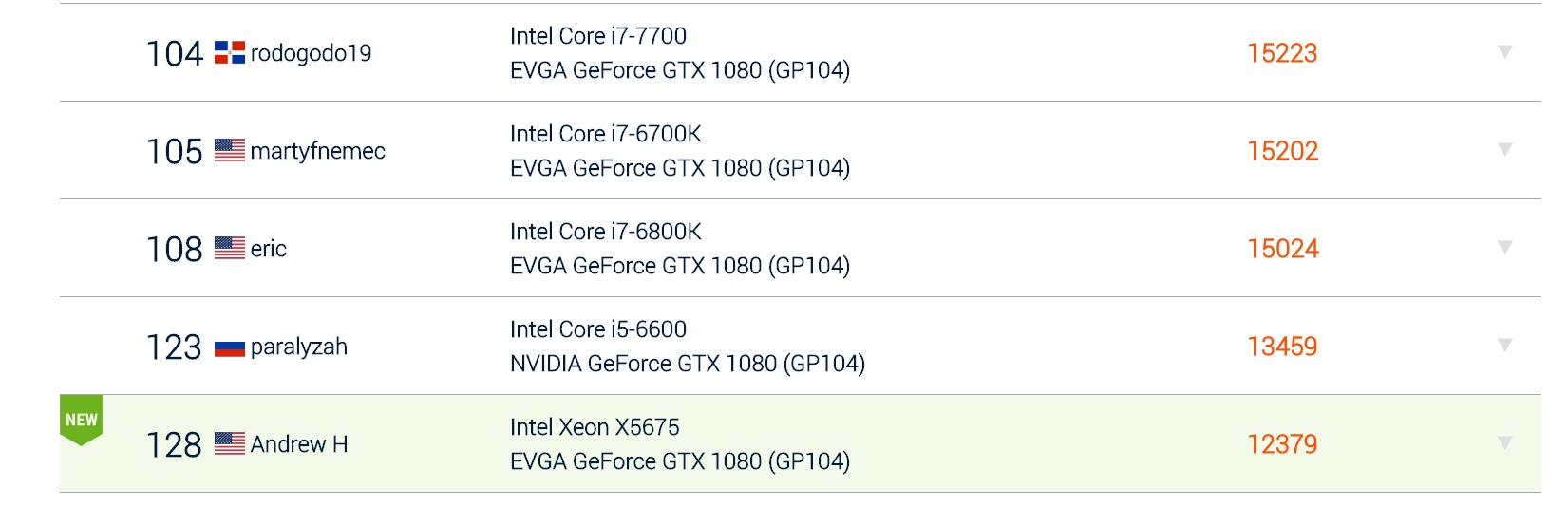Click the US flag next to Andrew H
1568x507 pixels.
[230, 443]
